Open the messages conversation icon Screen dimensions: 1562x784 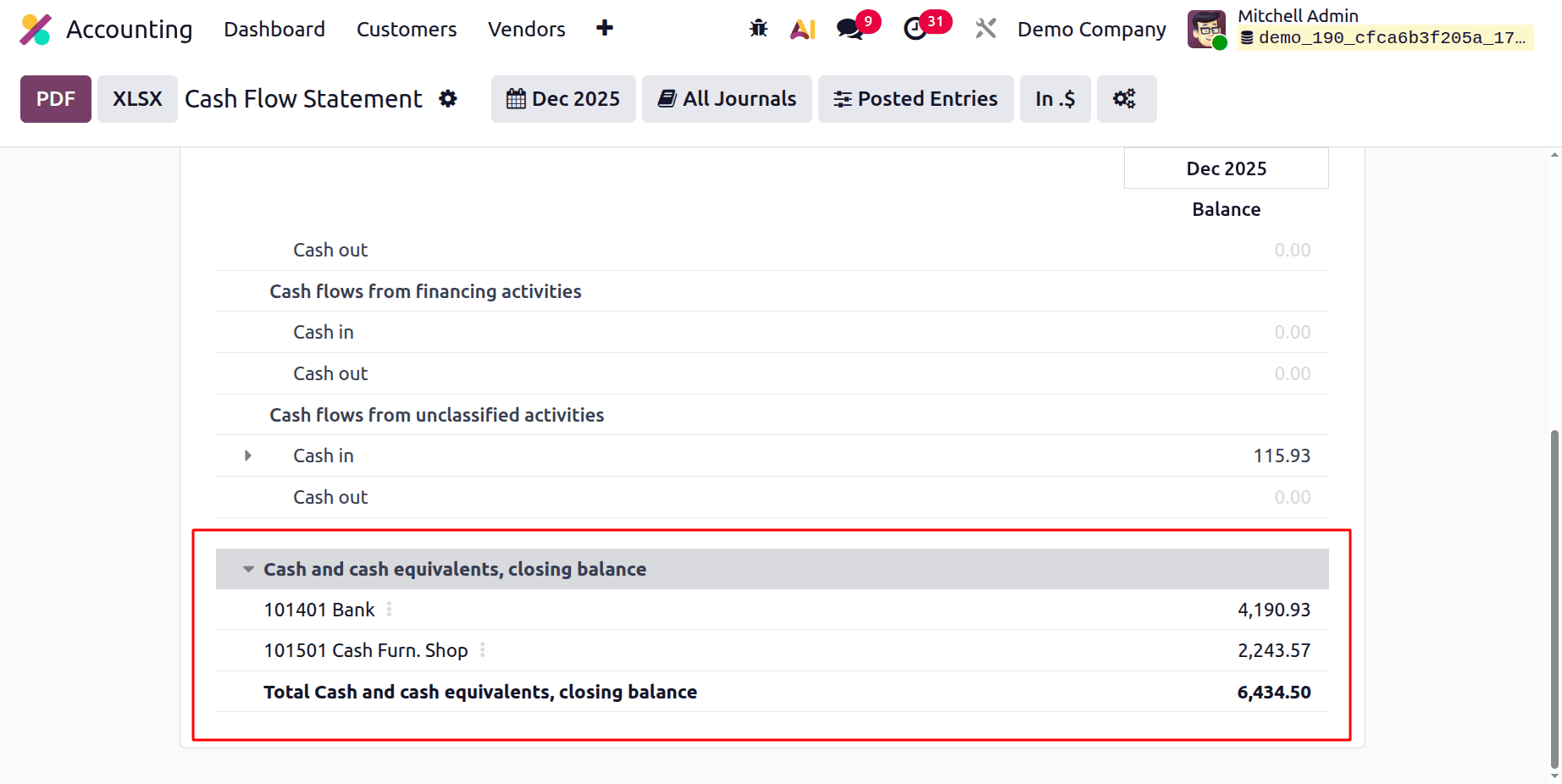pos(850,28)
